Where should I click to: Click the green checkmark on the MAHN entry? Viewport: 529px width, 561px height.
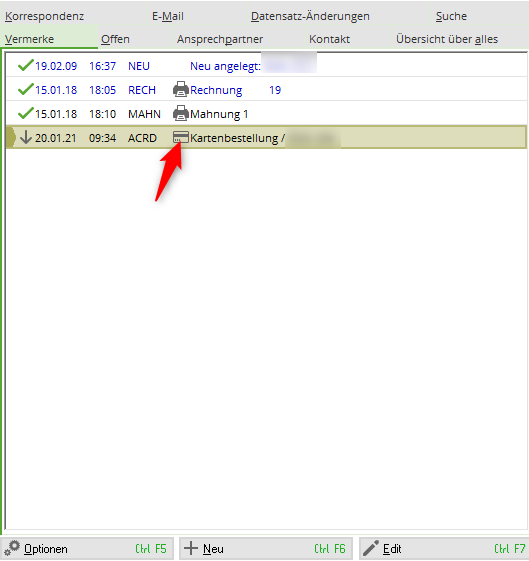[x=25, y=113]
